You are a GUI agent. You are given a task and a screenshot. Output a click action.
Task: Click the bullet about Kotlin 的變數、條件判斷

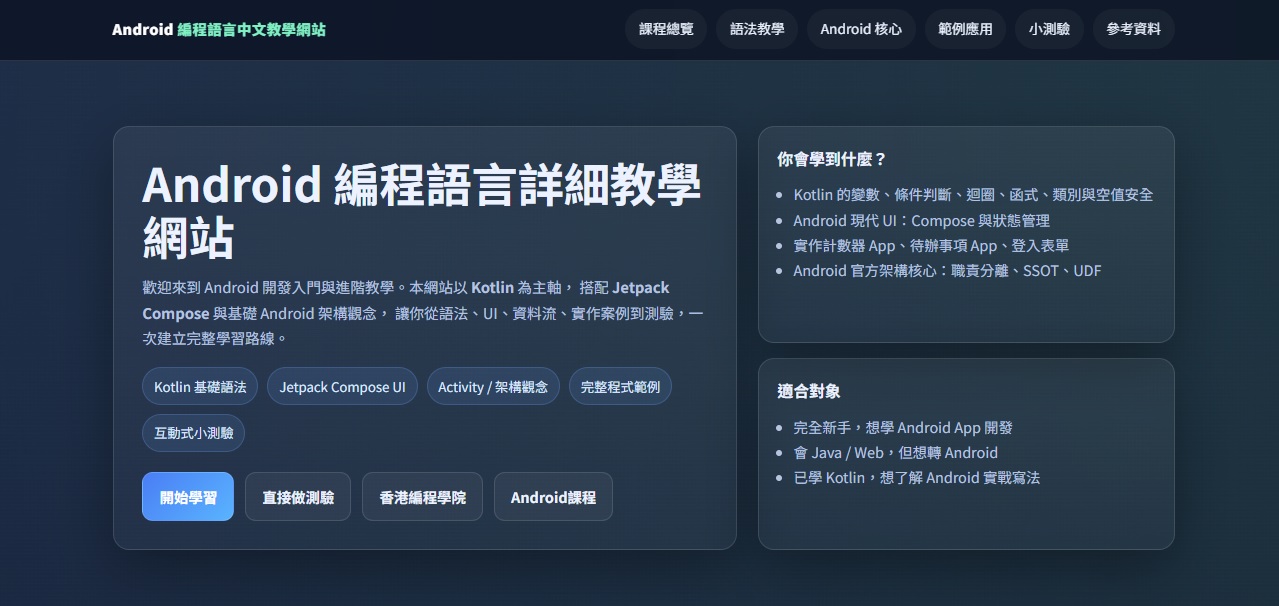point(973,195)
